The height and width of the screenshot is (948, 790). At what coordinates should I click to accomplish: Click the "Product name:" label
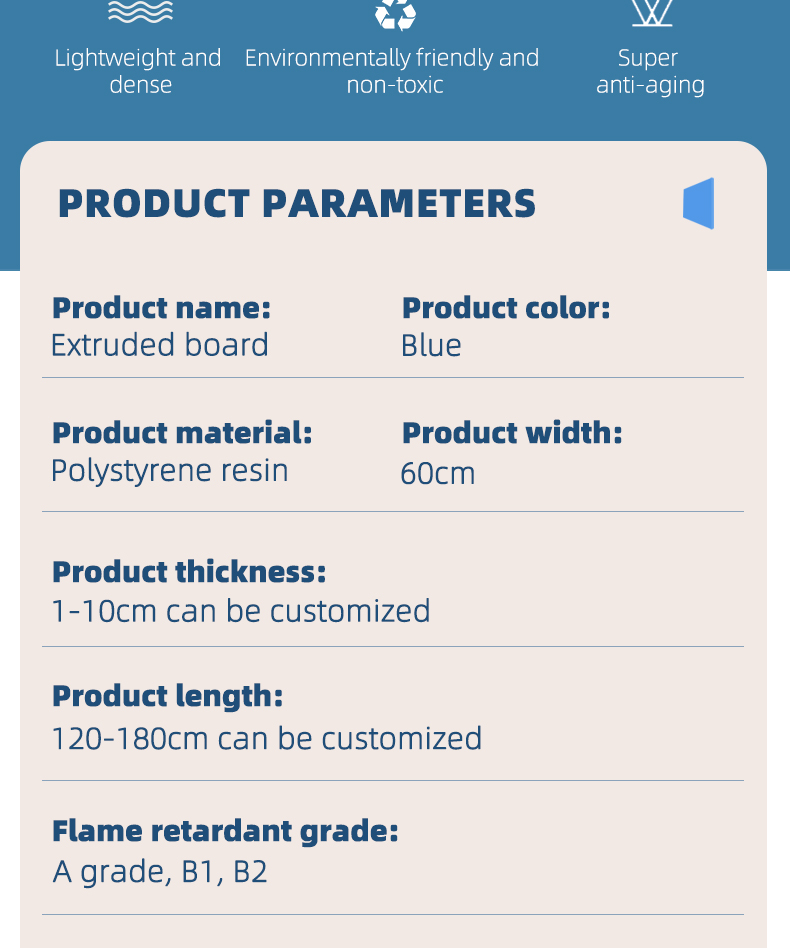coord(161,308)
